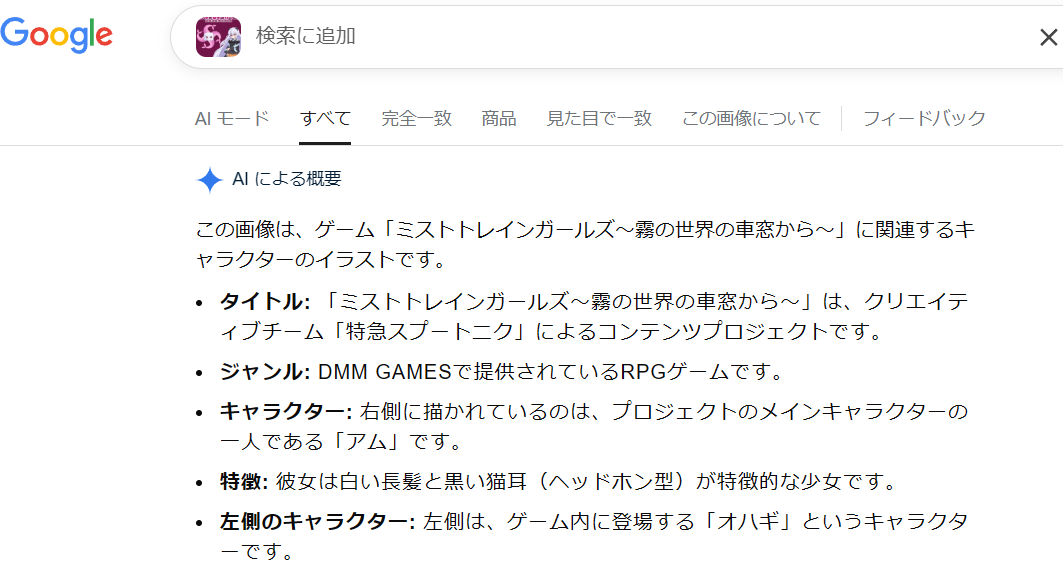Viewport: 1063px width, 578px height.
Task: Open the 完全一致 tab
Action: point(416,118)
